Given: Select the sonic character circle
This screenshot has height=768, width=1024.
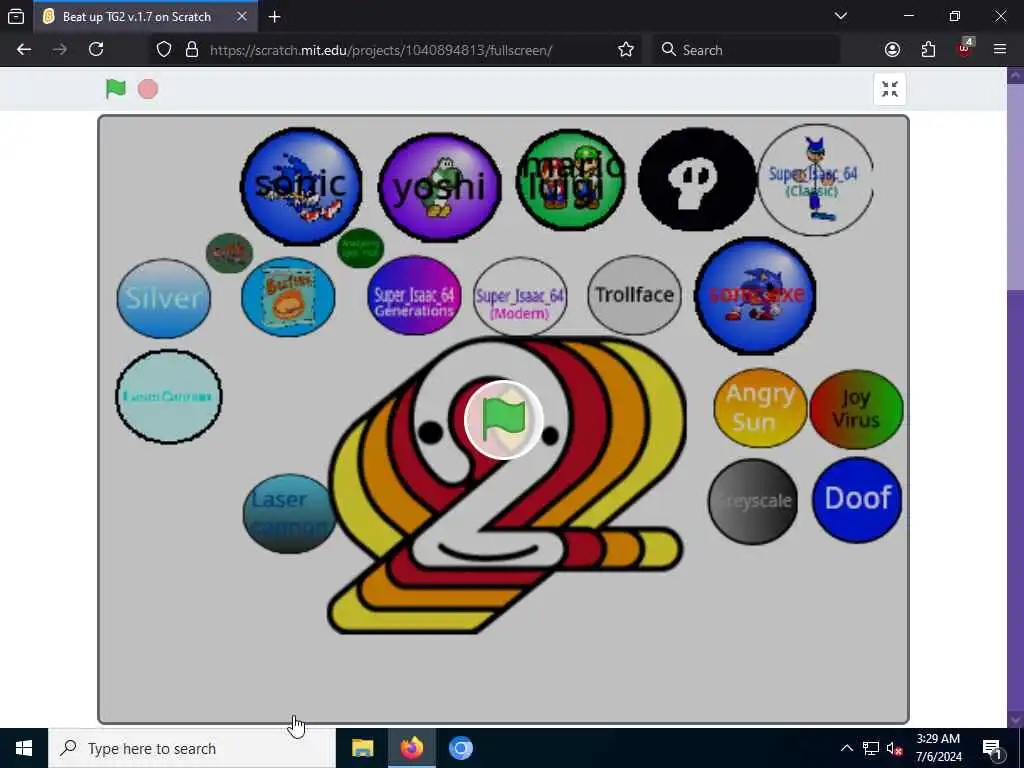Looking at the screenshot, I should click(301, 186).
